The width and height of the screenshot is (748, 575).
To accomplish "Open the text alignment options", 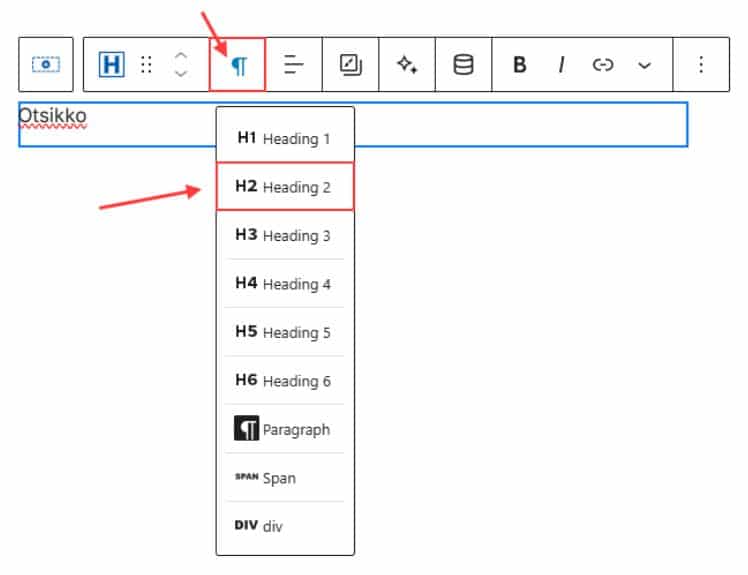I will (x=294, y=64).
